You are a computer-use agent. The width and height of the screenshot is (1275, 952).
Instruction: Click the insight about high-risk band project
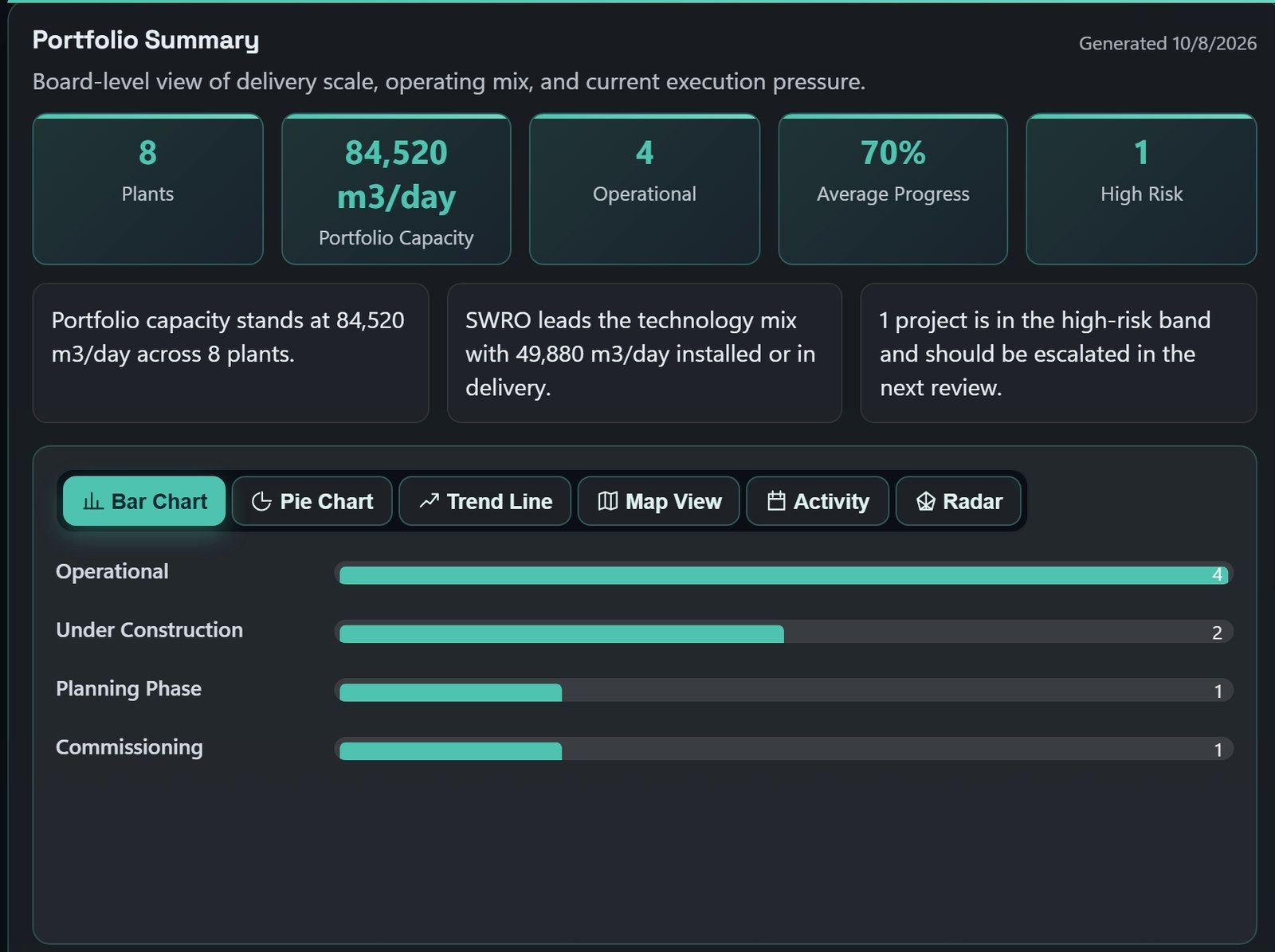pos(1058,353)
